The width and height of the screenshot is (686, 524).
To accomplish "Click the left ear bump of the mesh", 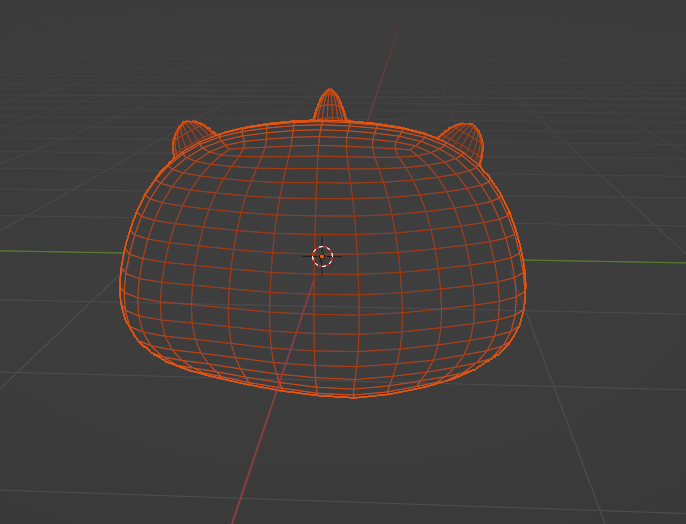I will 191,137.
